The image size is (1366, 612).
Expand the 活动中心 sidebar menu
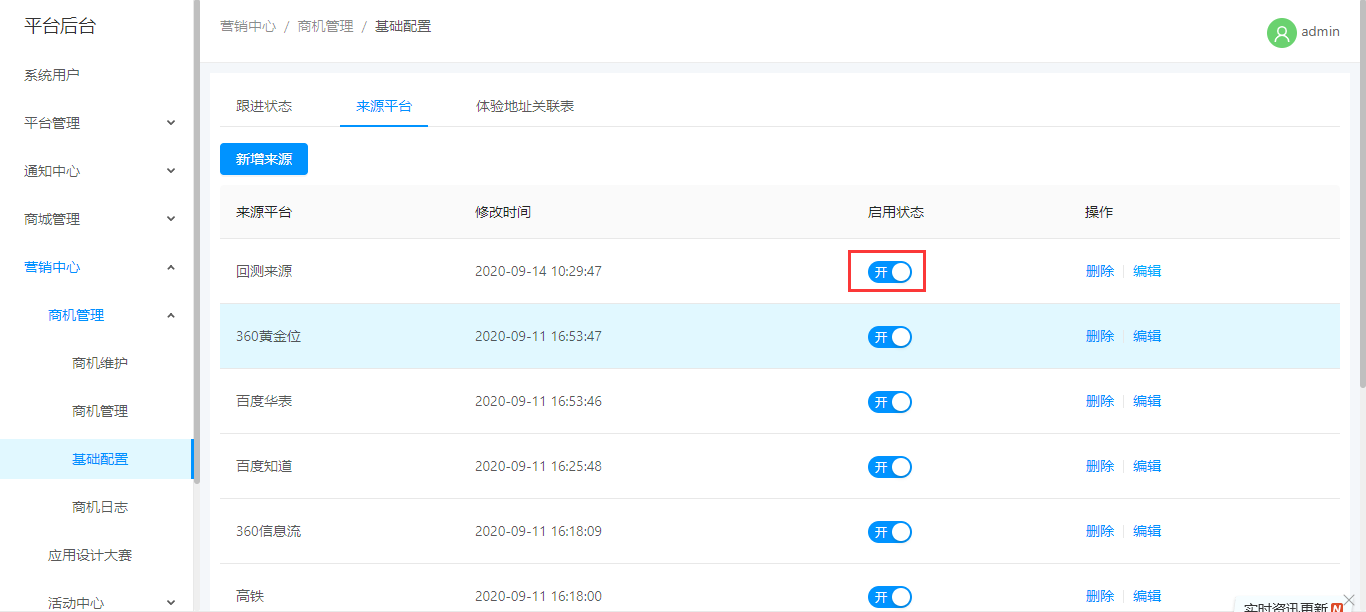coord(97,601)
